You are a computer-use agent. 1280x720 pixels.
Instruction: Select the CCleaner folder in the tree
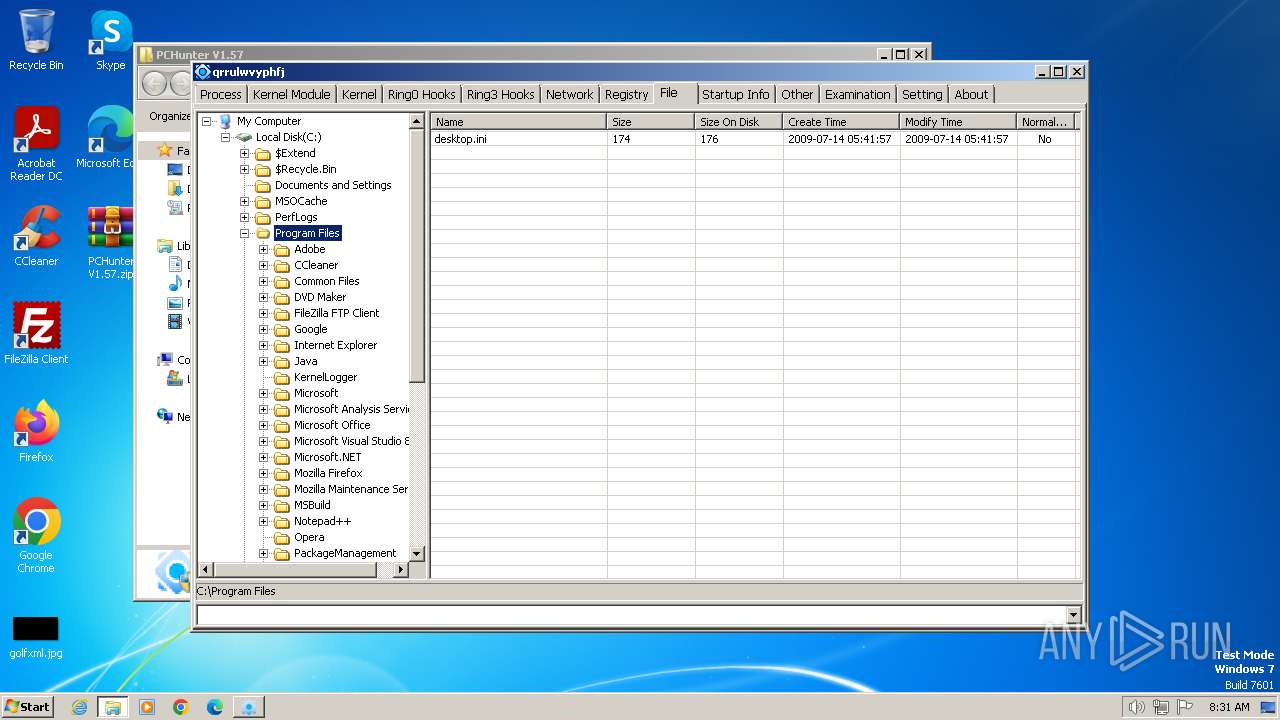[x=316, y=265]
